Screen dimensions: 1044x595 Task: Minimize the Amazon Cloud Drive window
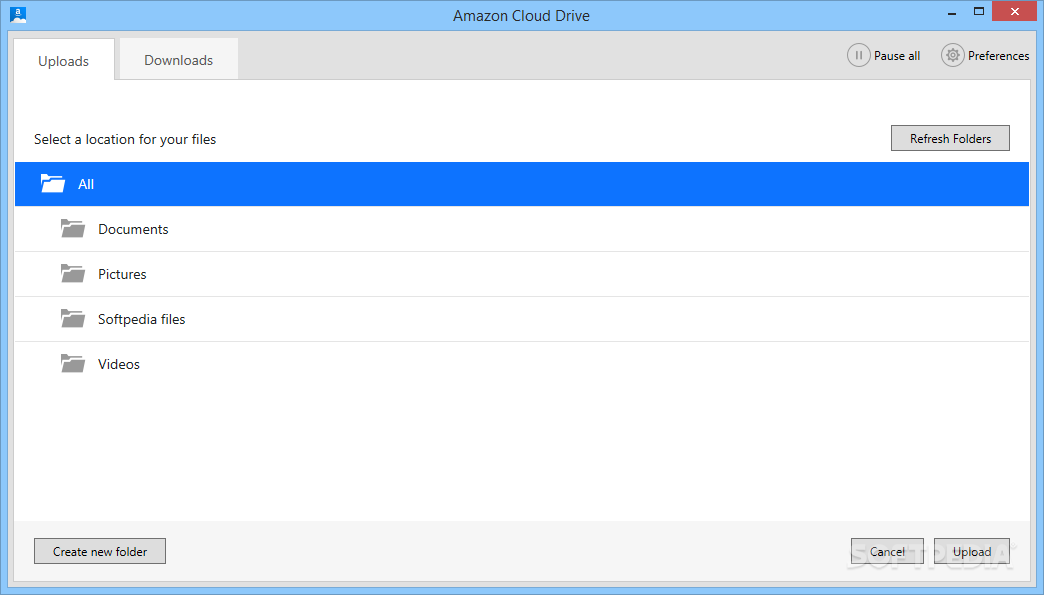click(x=952, y=12)
